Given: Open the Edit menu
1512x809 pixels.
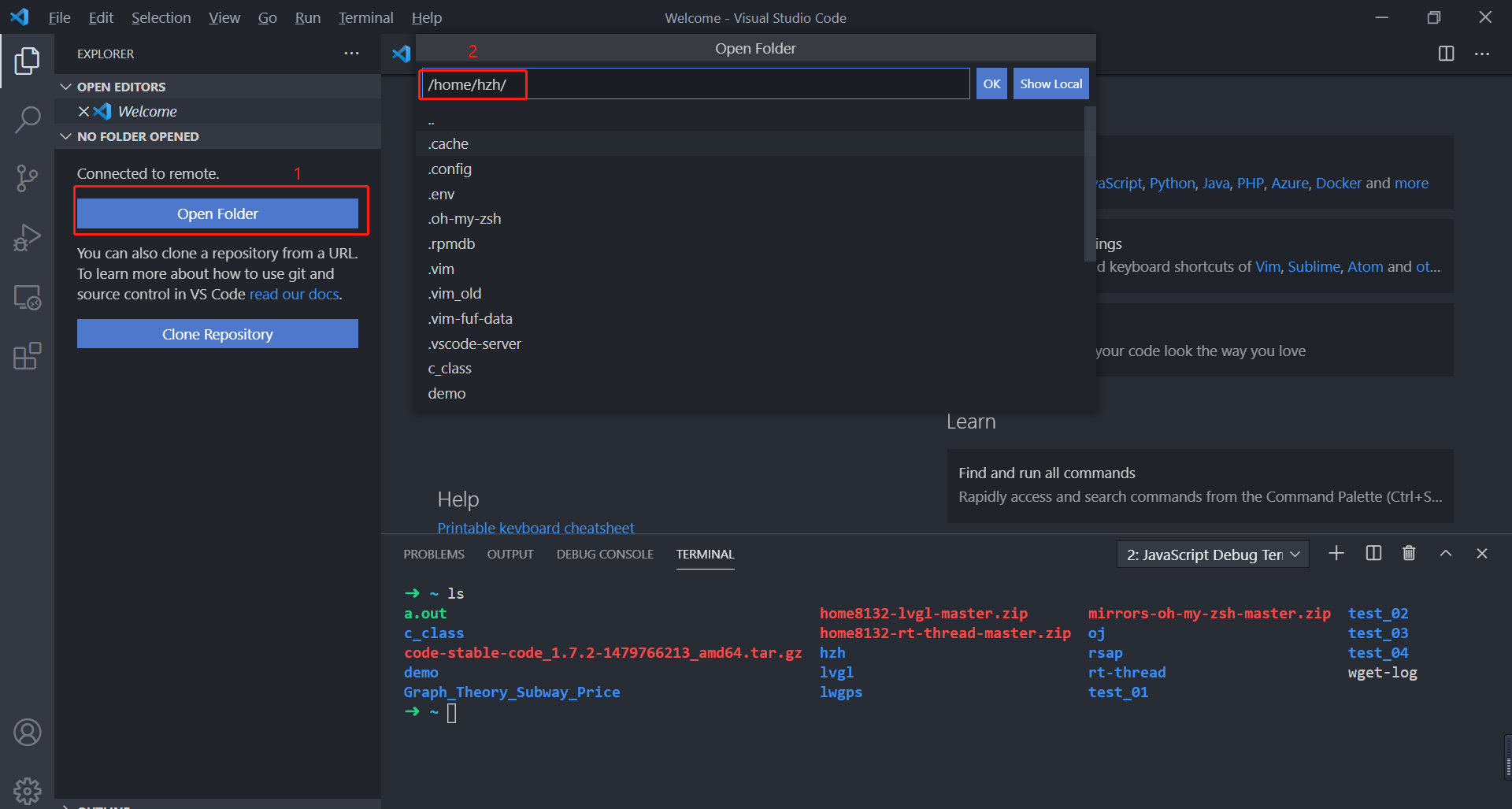Looking at the screenshot, I should [101, 17].
